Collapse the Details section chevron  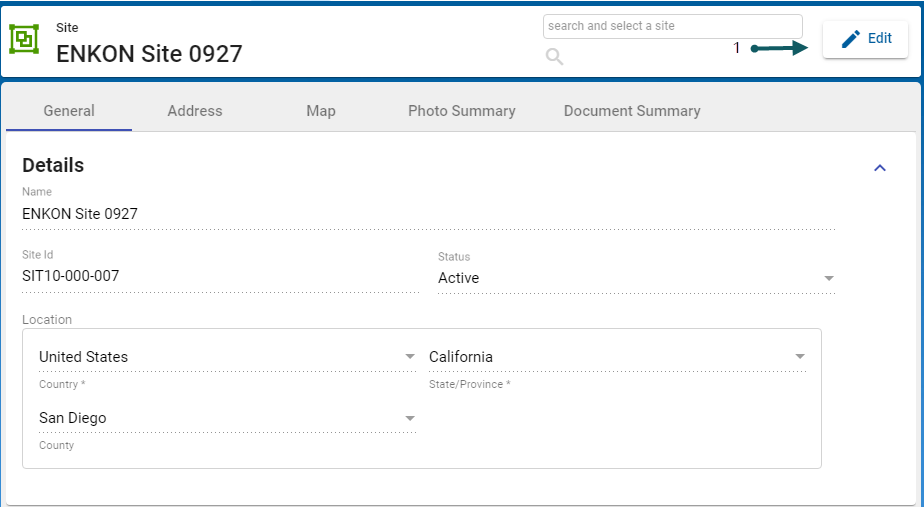click(x=880, y=168)
